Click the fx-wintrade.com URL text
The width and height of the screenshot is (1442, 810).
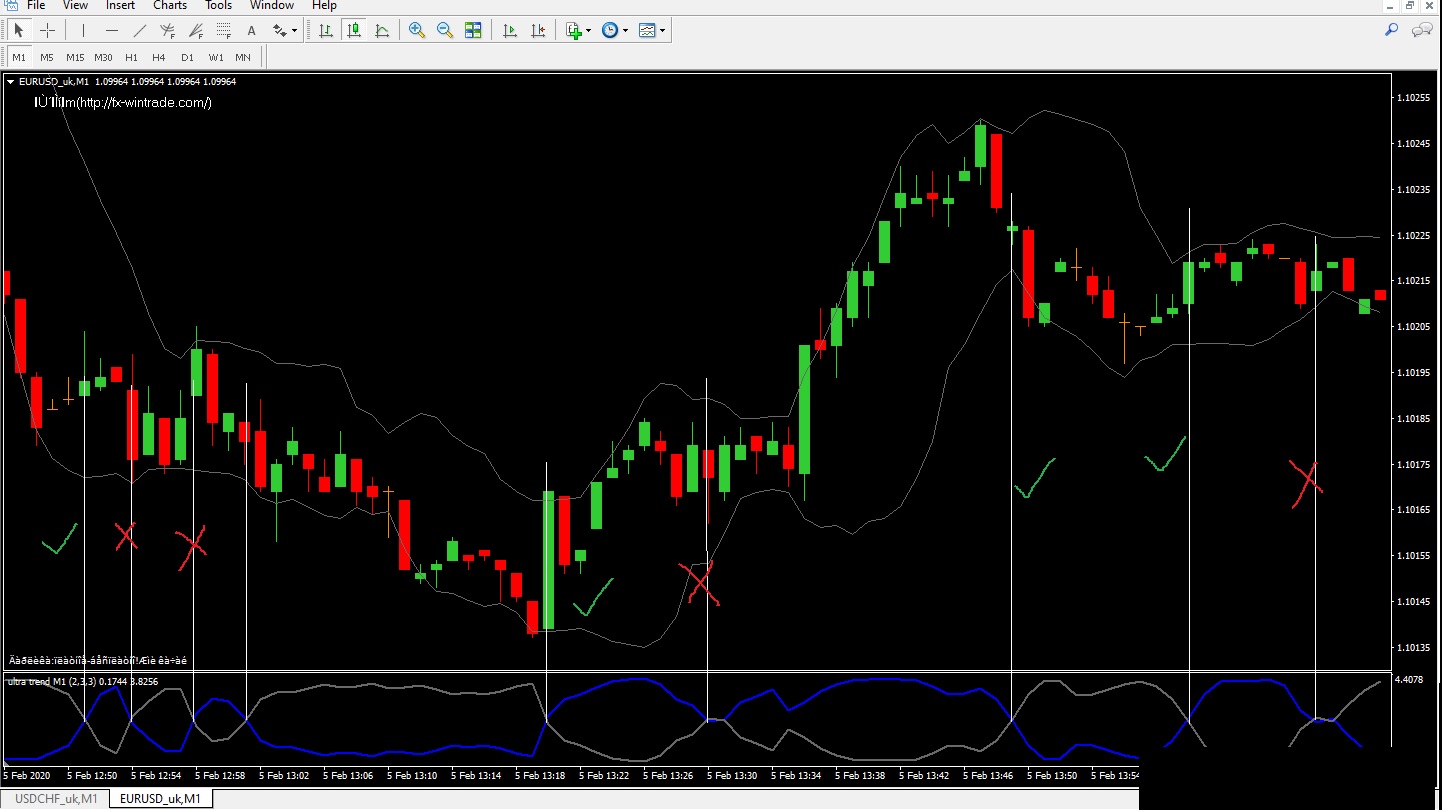(x=144, y=102)
